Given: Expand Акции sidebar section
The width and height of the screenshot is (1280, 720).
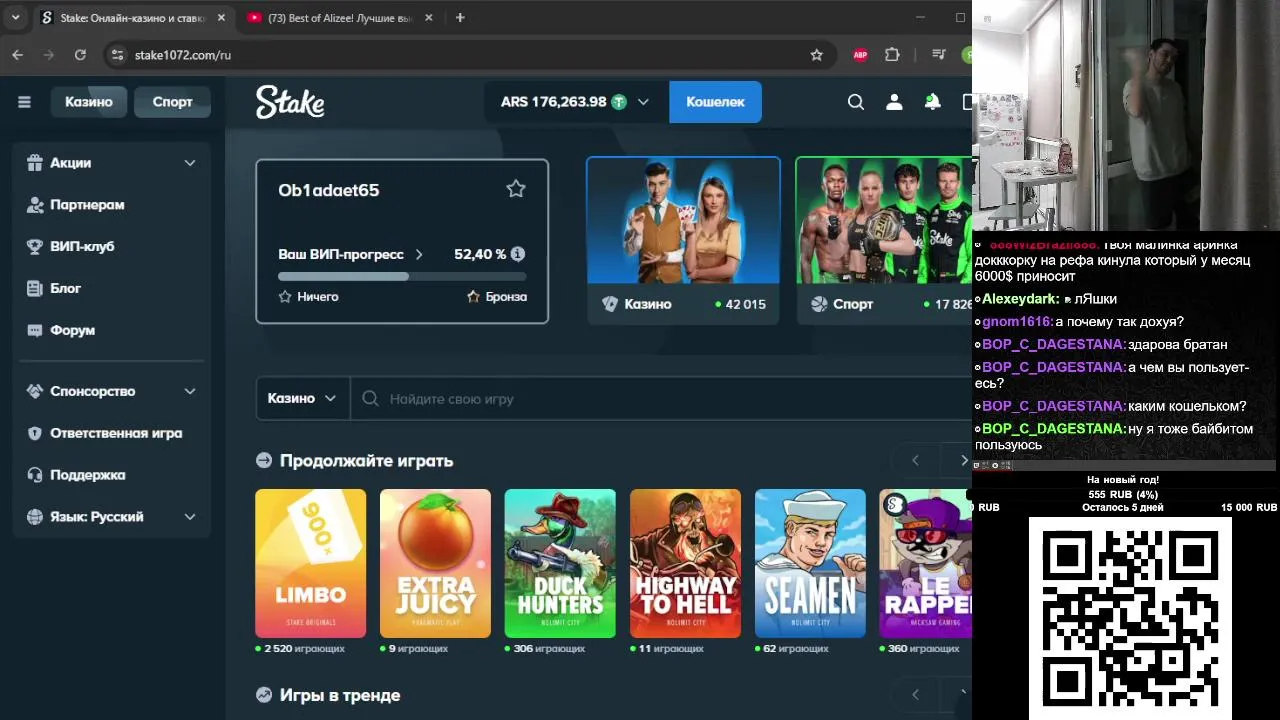Looking at the screenshot, I should (112, 163).
